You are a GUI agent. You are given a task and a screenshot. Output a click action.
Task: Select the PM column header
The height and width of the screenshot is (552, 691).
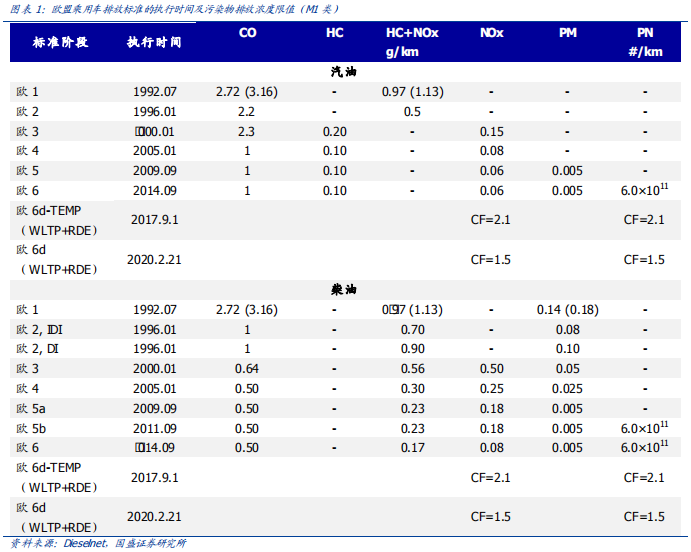(567, 33)
